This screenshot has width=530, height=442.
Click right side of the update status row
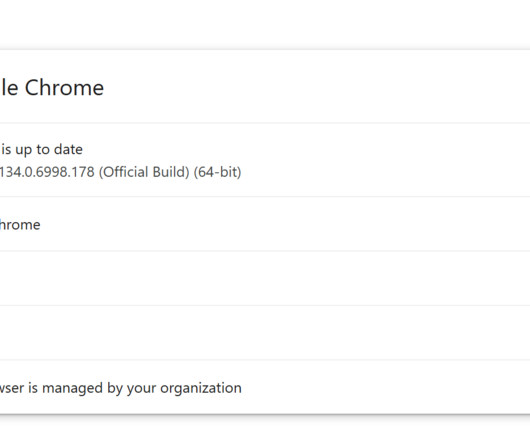click(x=439, y=160)
